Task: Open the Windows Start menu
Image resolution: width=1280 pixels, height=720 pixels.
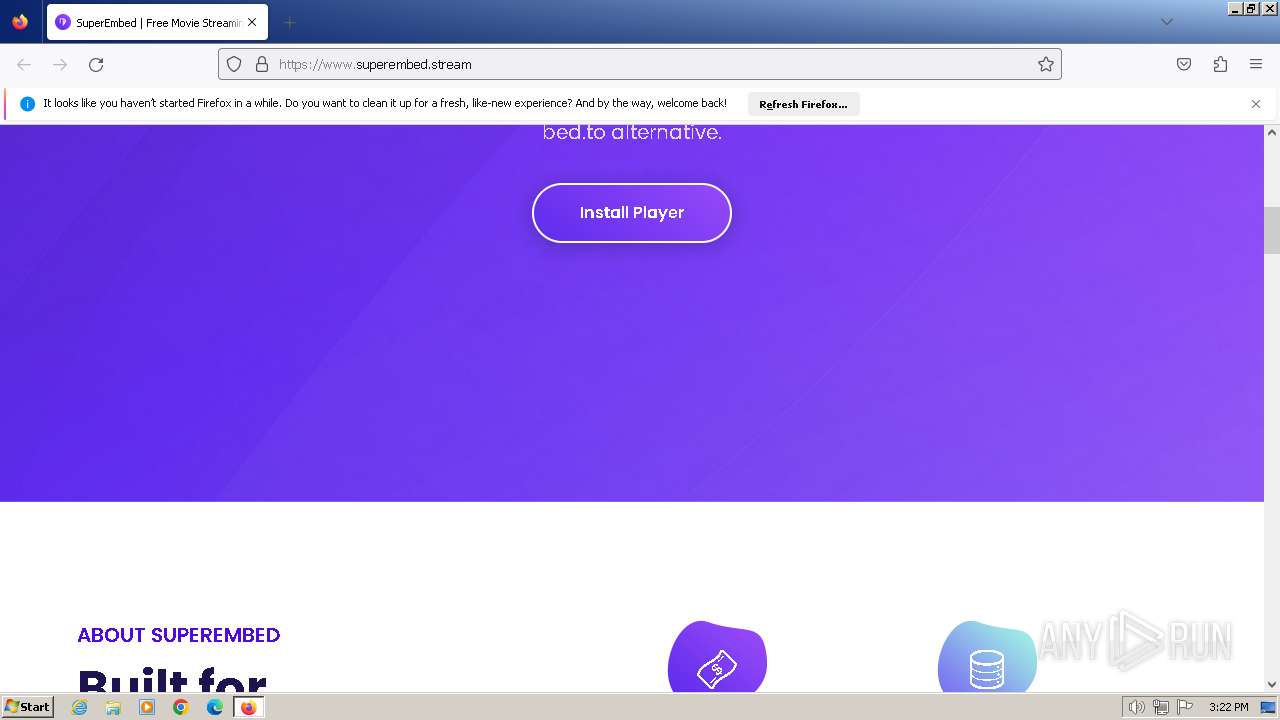Action: coord(27,707)
